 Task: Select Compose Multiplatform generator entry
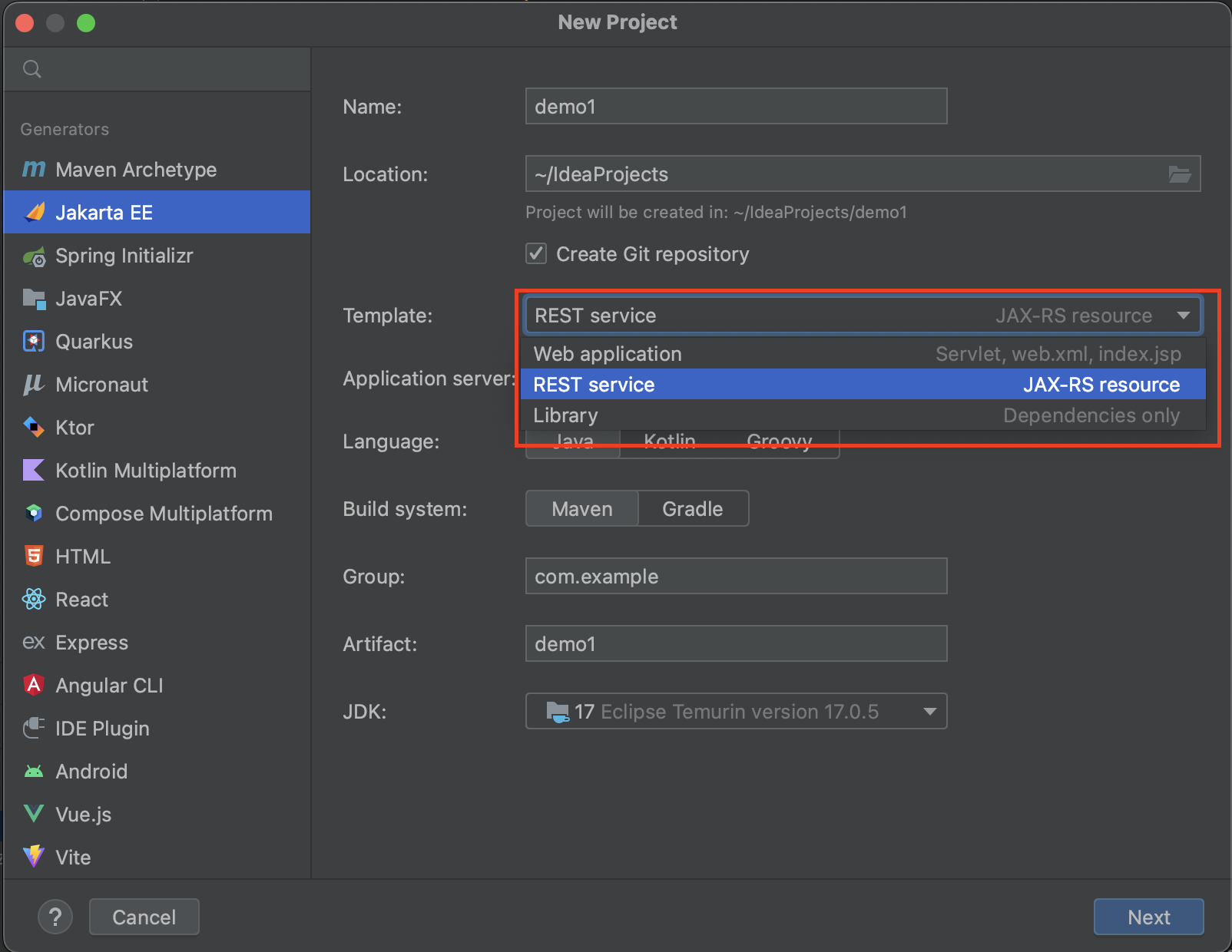pos(157,514)
